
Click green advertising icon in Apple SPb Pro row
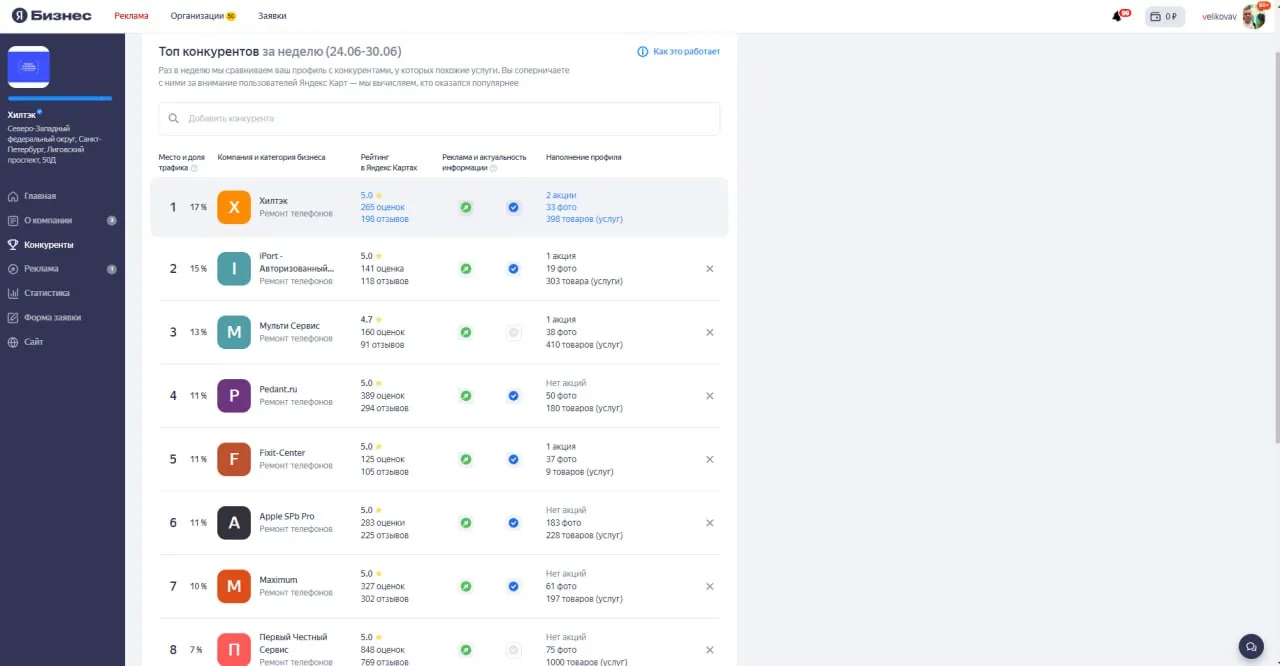465,523
